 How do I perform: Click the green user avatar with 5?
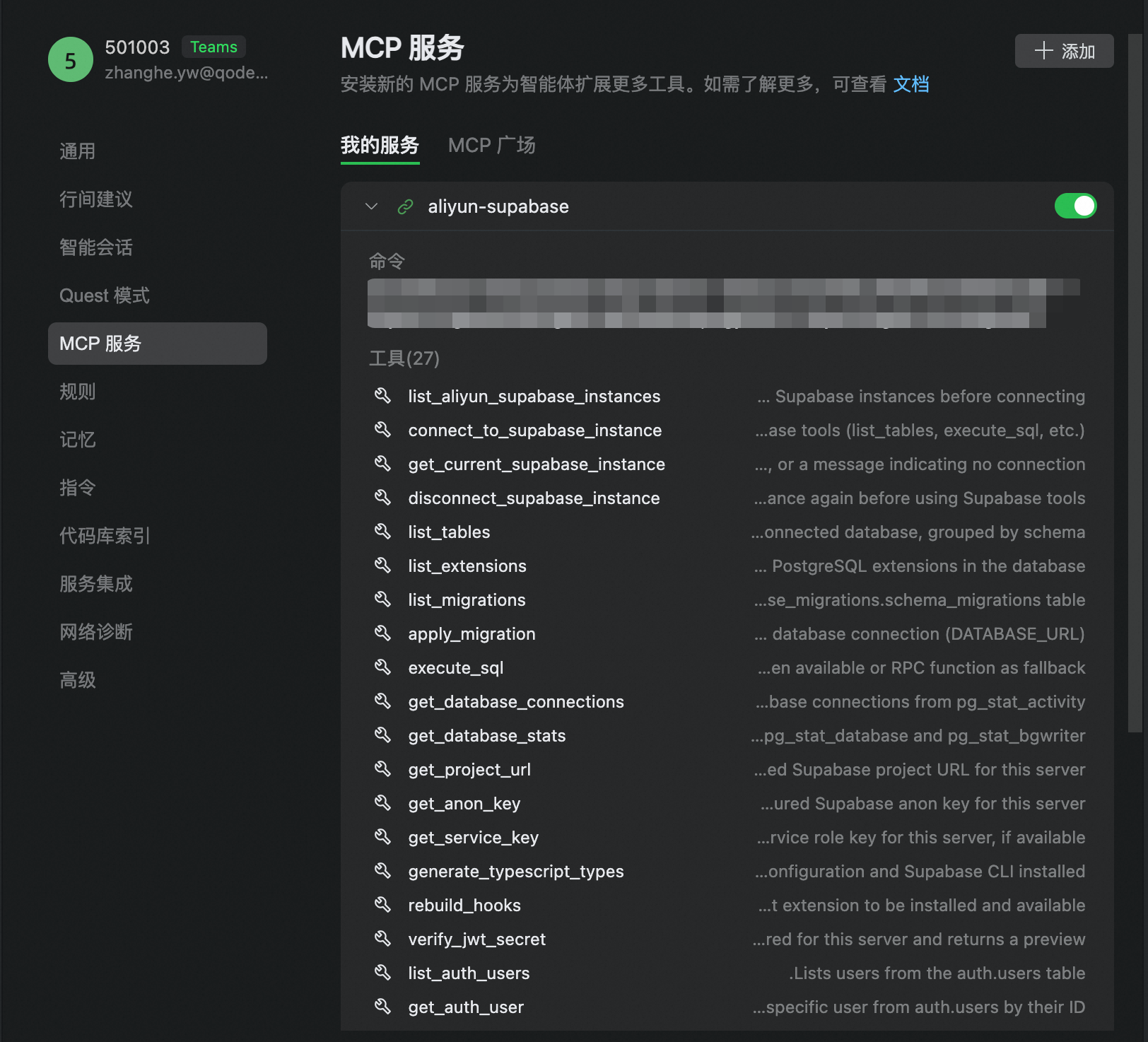click(71, 59)
